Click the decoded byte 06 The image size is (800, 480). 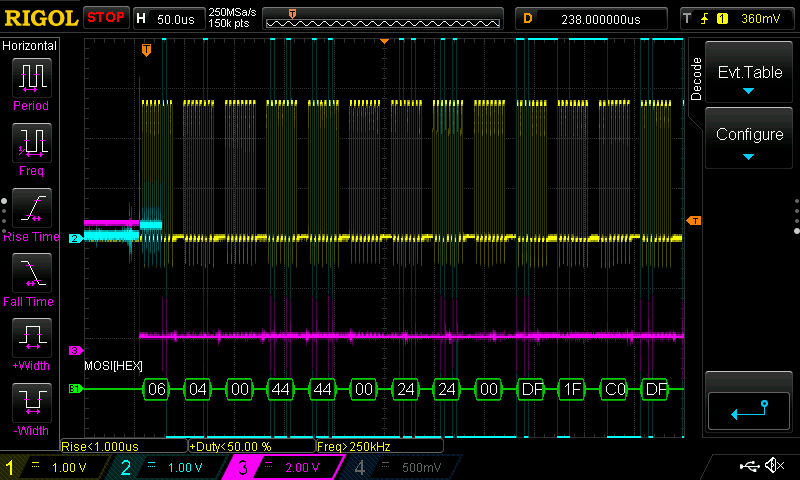157,389
